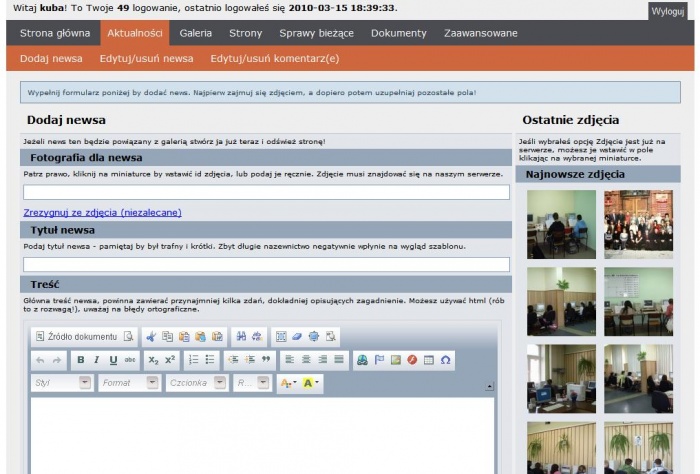
Task: Insert an image into the editor
Action: pyautogui.click(x=396, y=360)
